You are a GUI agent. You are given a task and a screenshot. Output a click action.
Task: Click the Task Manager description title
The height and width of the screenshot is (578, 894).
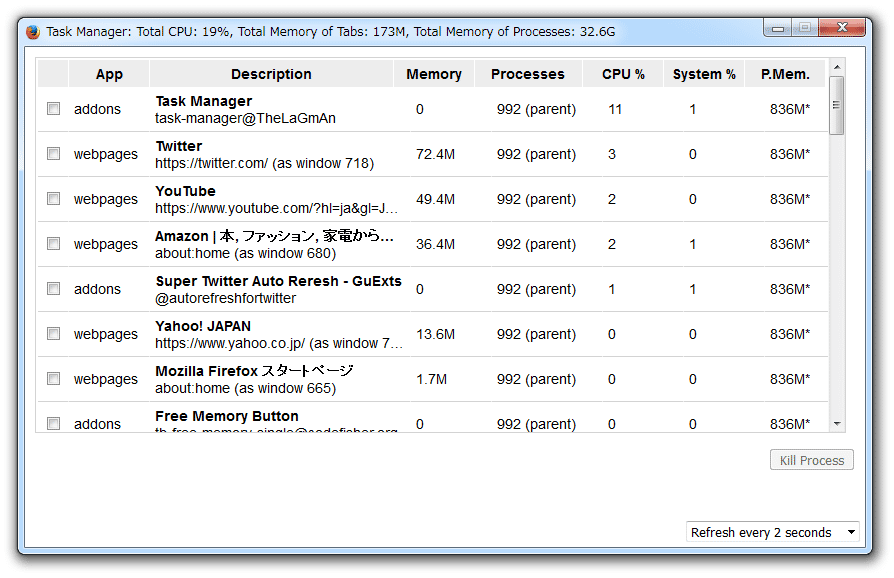click(204, 101)
